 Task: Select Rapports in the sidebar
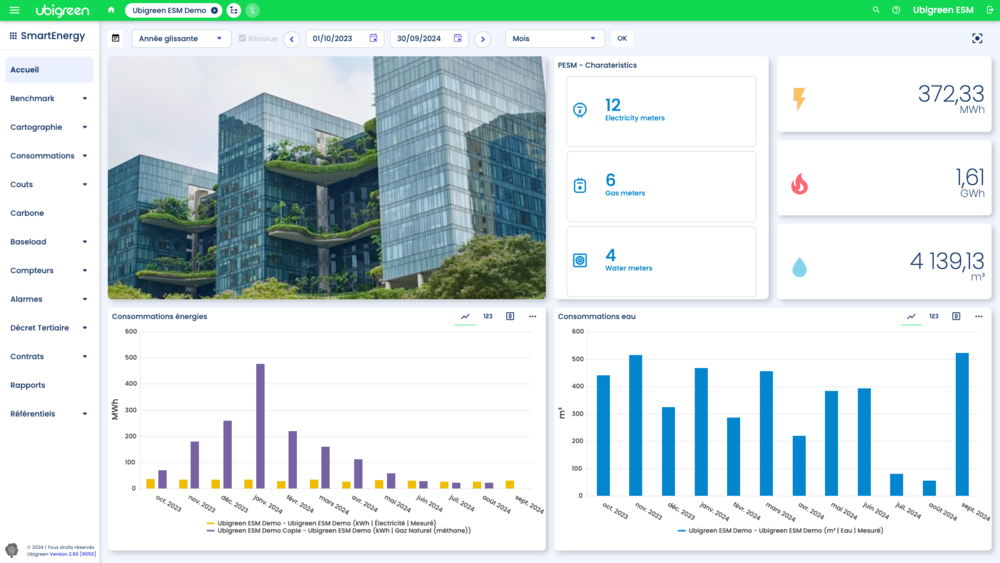pyautogui.click(x=27, y=385)
